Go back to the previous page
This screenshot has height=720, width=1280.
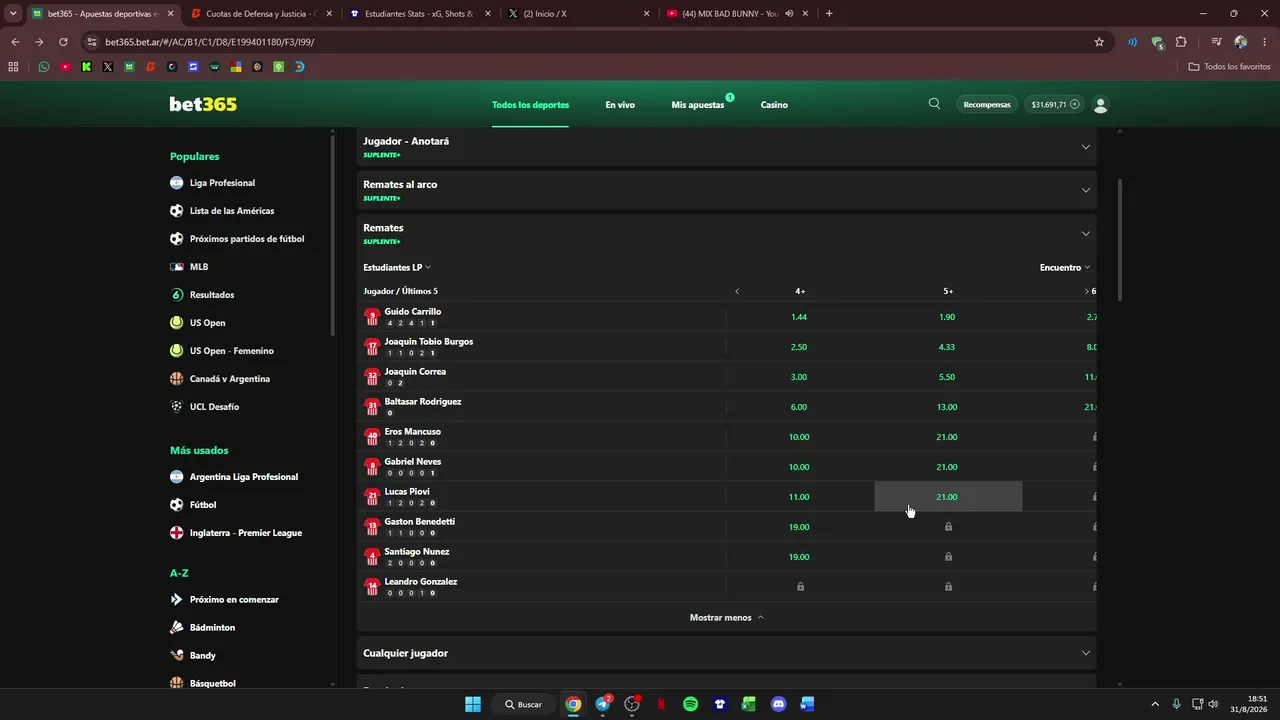[15, 42]
